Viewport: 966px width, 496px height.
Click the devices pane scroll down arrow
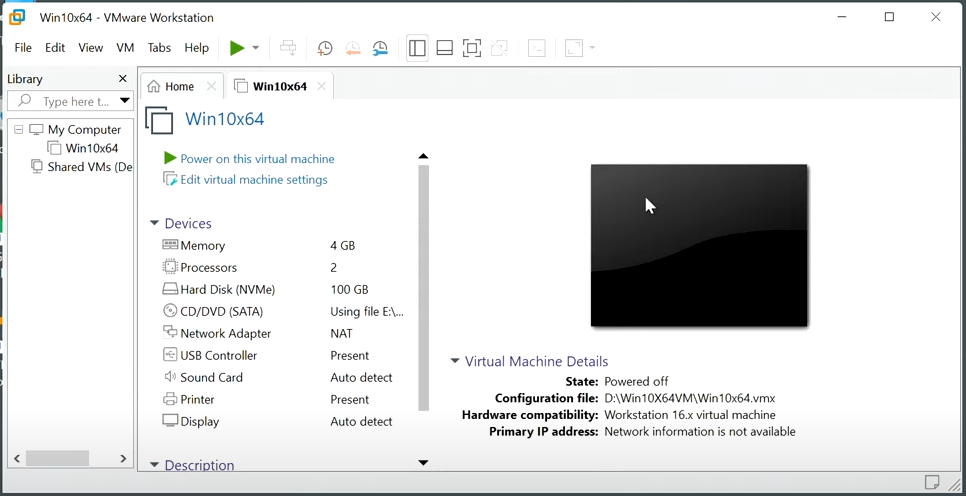pos(423,463)
